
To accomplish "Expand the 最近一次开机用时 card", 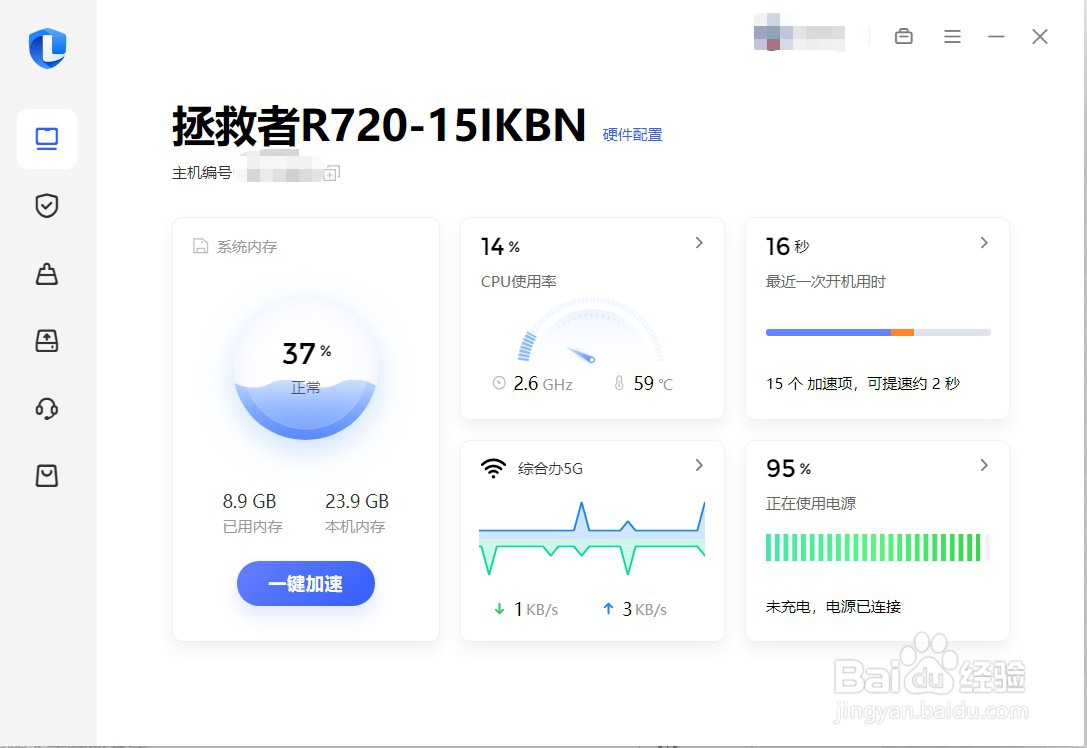I will 983,243.
